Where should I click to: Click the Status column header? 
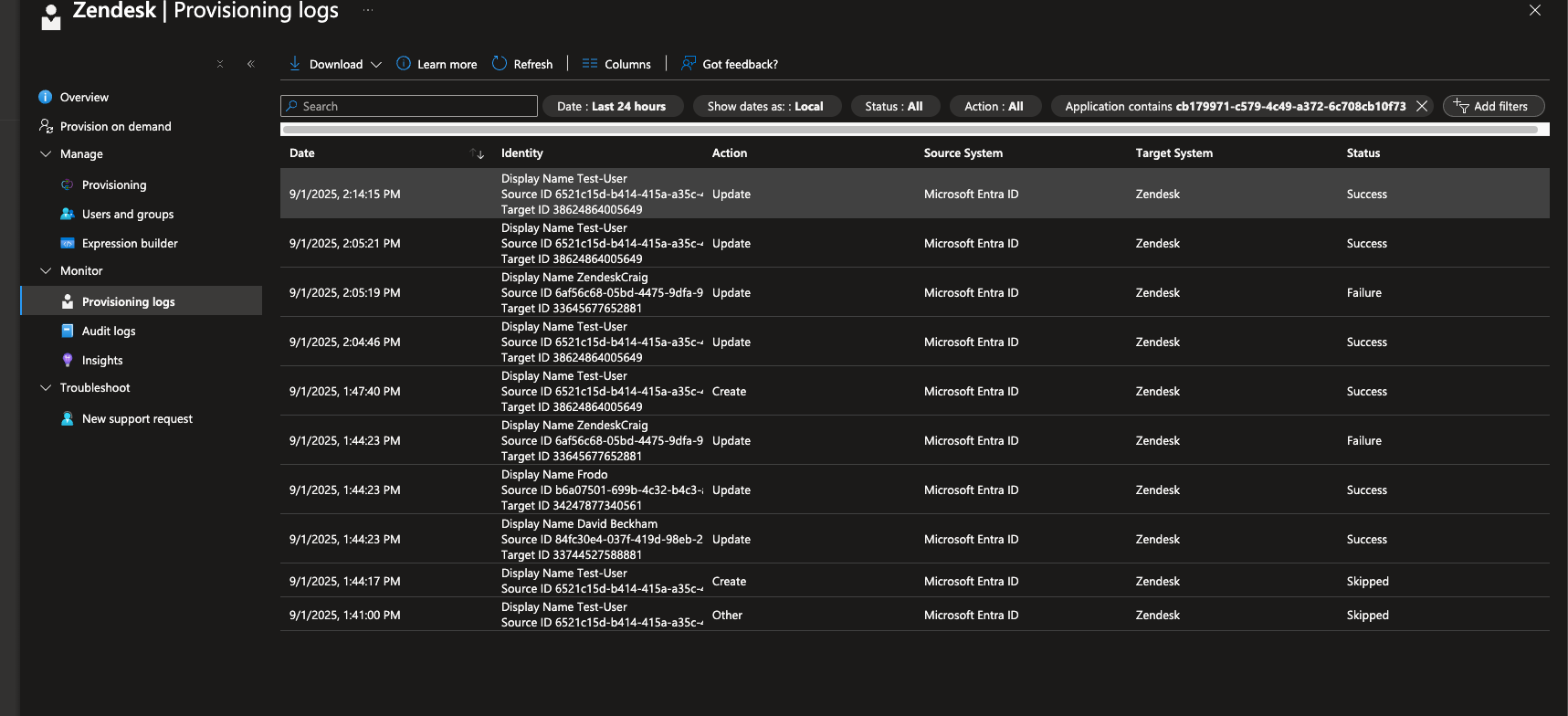[x=1363, y=153]
